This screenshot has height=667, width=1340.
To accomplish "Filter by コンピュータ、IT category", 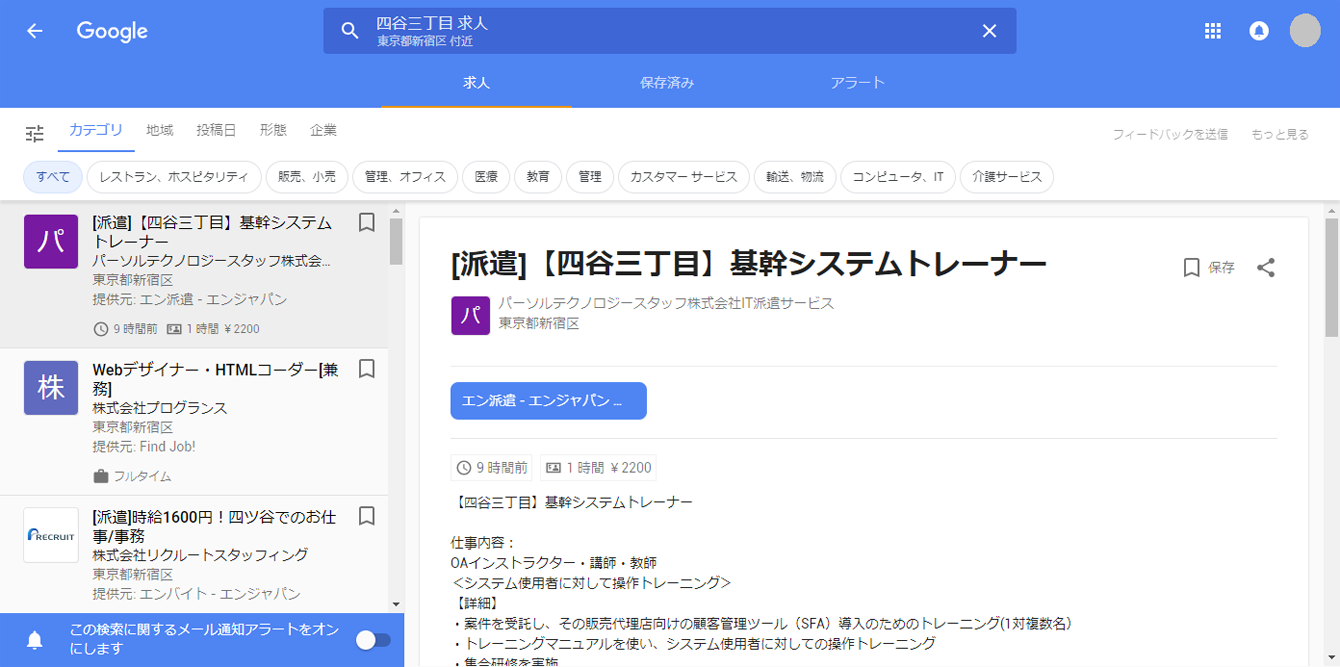I will click(898, 177).
